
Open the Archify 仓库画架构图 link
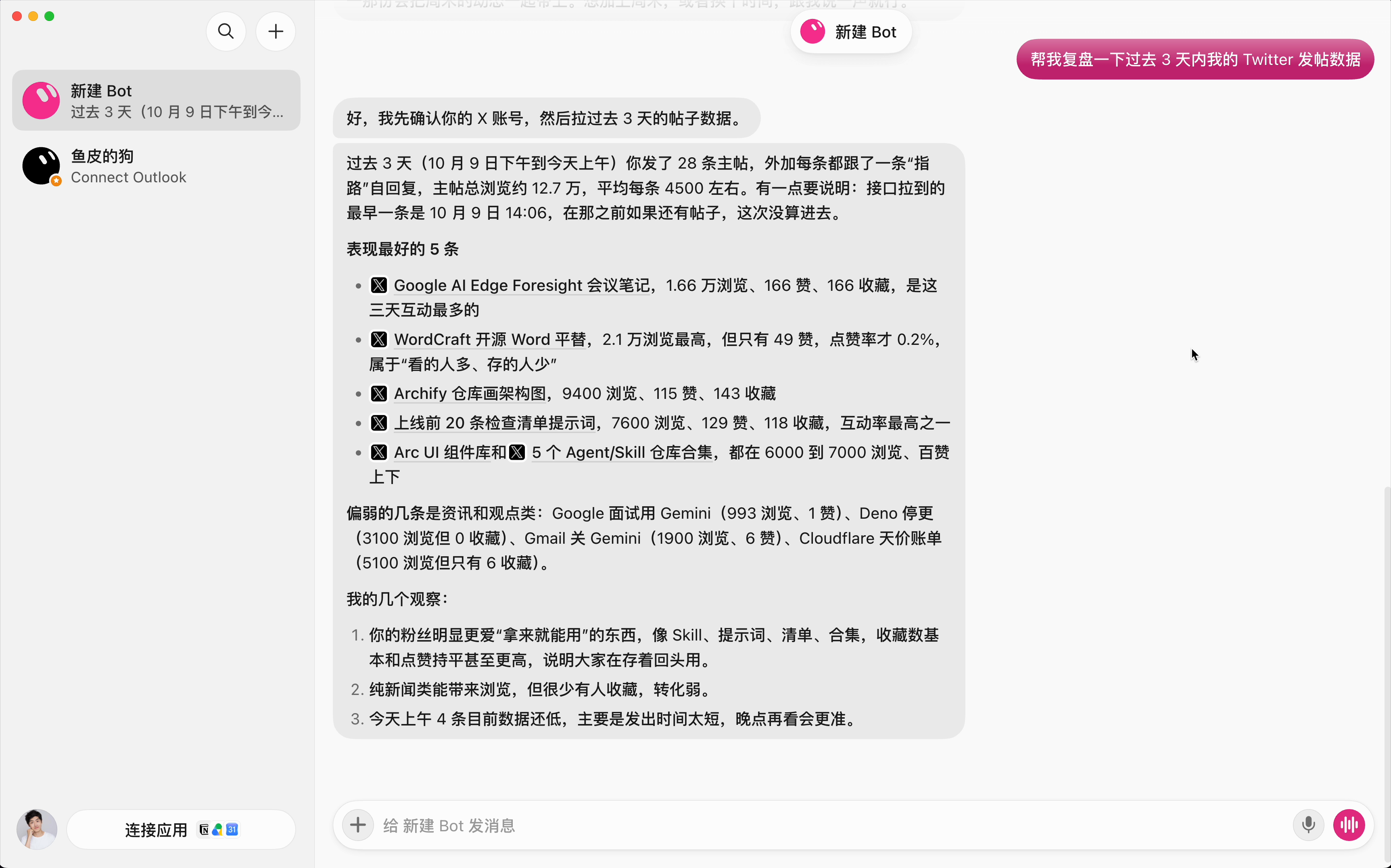tap(470, 393)
